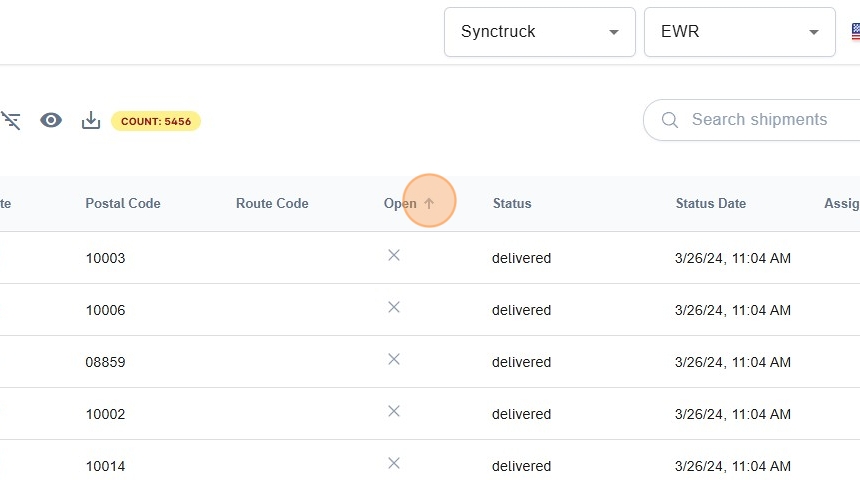Download shipments with the export icon
Image resolution: width=860 pixels, height=480 pixels.
[91, 121]
